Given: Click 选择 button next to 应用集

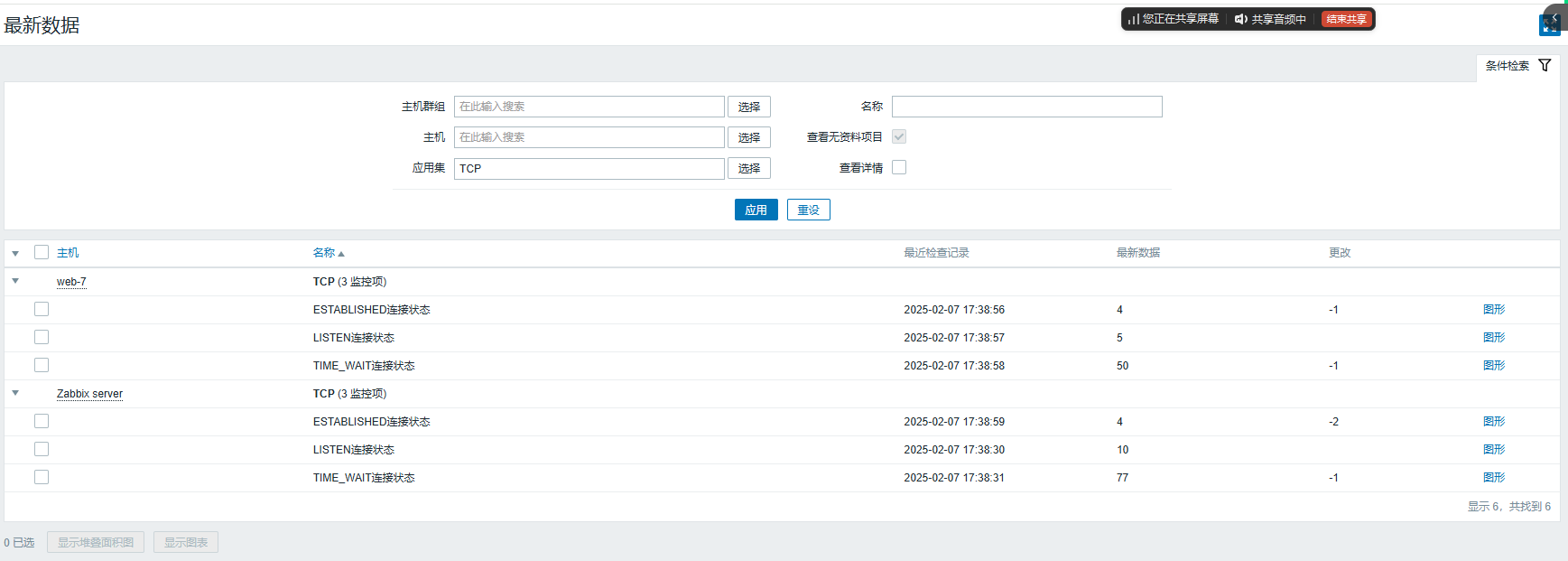Looking at the screenshot, I should [749, 168].
